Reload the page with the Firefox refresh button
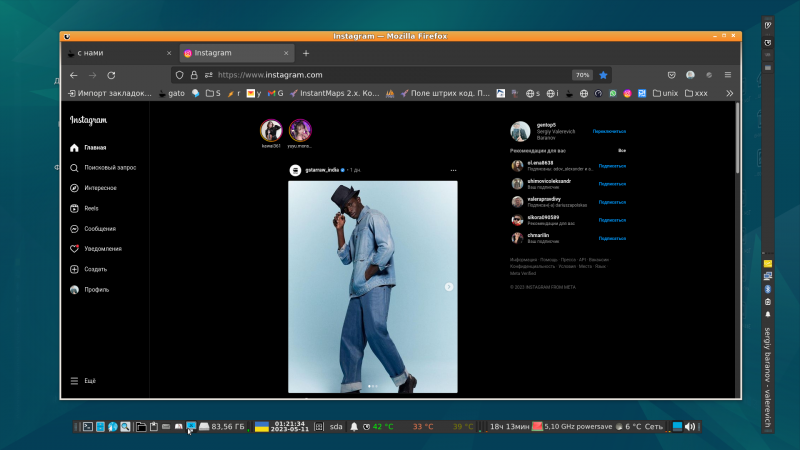The width and height of the screenshot is (800, 450). (111, 75)
